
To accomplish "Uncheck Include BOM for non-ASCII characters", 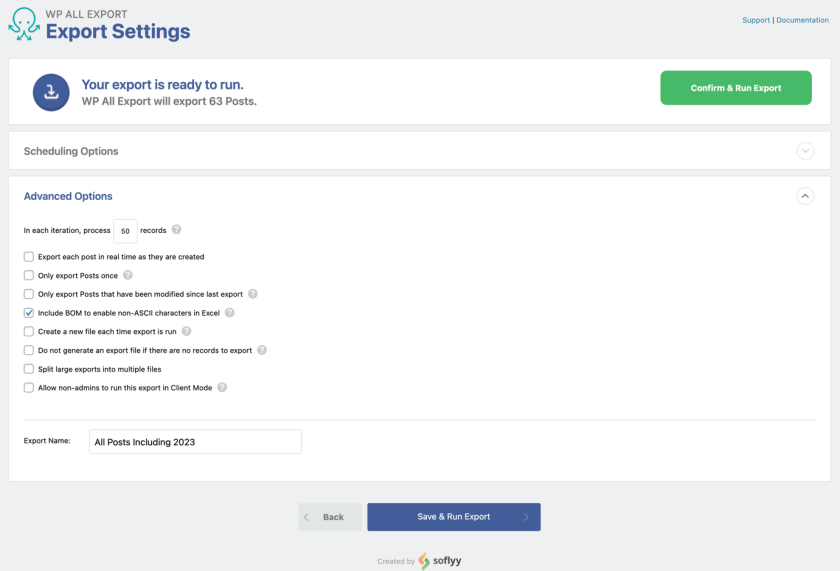I will [x=29, y=313].
